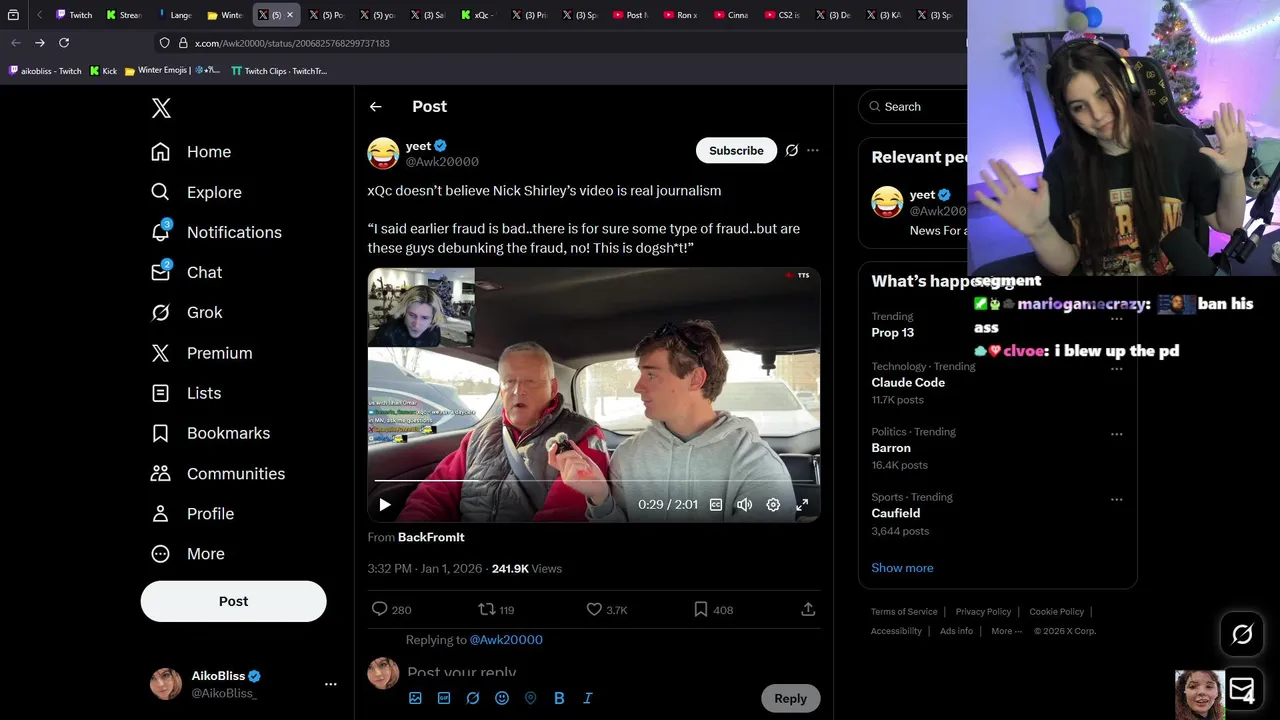Expand More options in sidebar
This screenshot has width=1280, height=720.
click(x=188, y=553)
